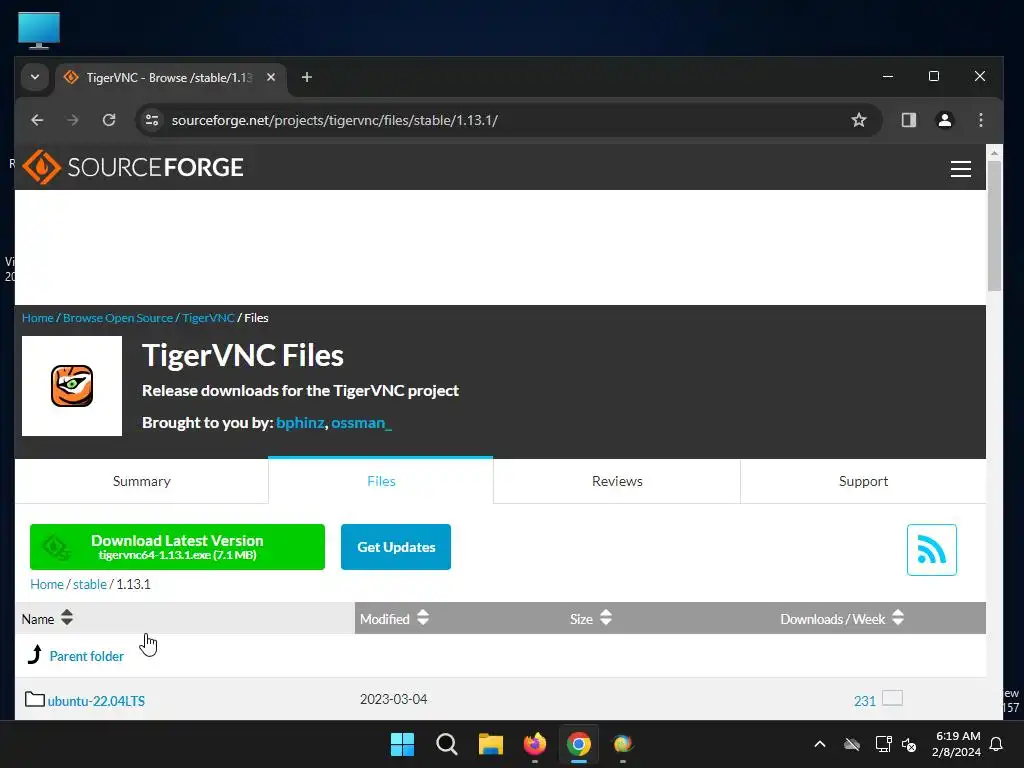Go up to the Parent folder
Viewport: 1024px width, 768px height.
point(86,656)
